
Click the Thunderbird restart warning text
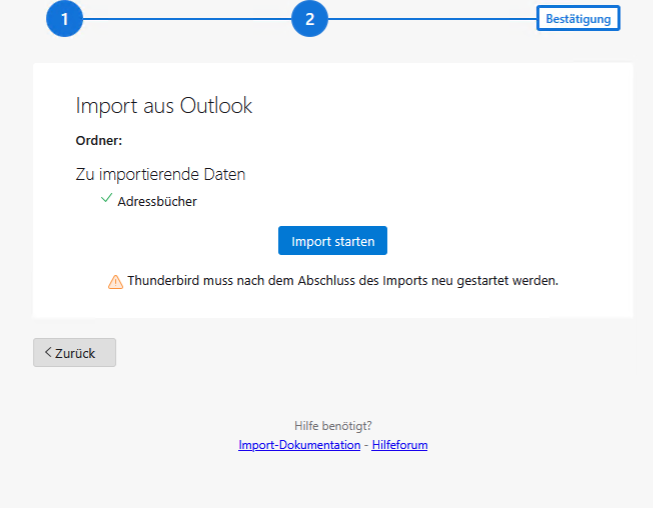click(x=342, y=281)
